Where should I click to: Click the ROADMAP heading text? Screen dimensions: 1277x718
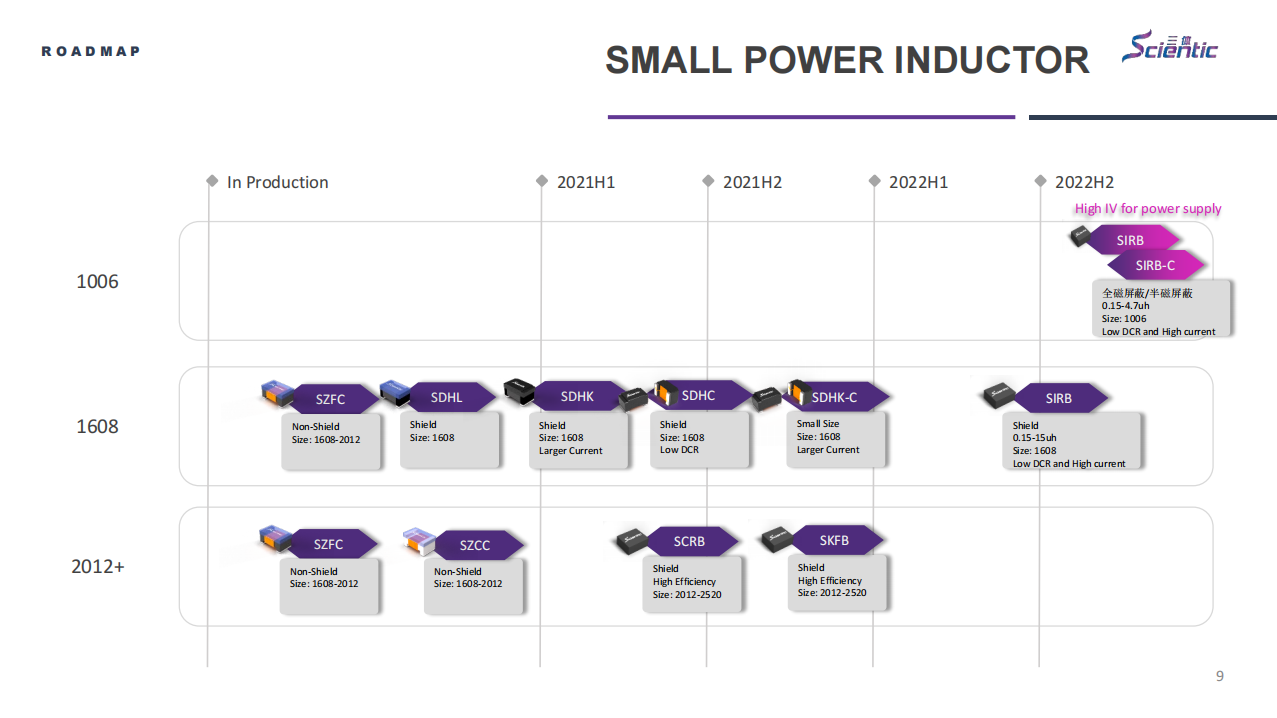[90, 51]
